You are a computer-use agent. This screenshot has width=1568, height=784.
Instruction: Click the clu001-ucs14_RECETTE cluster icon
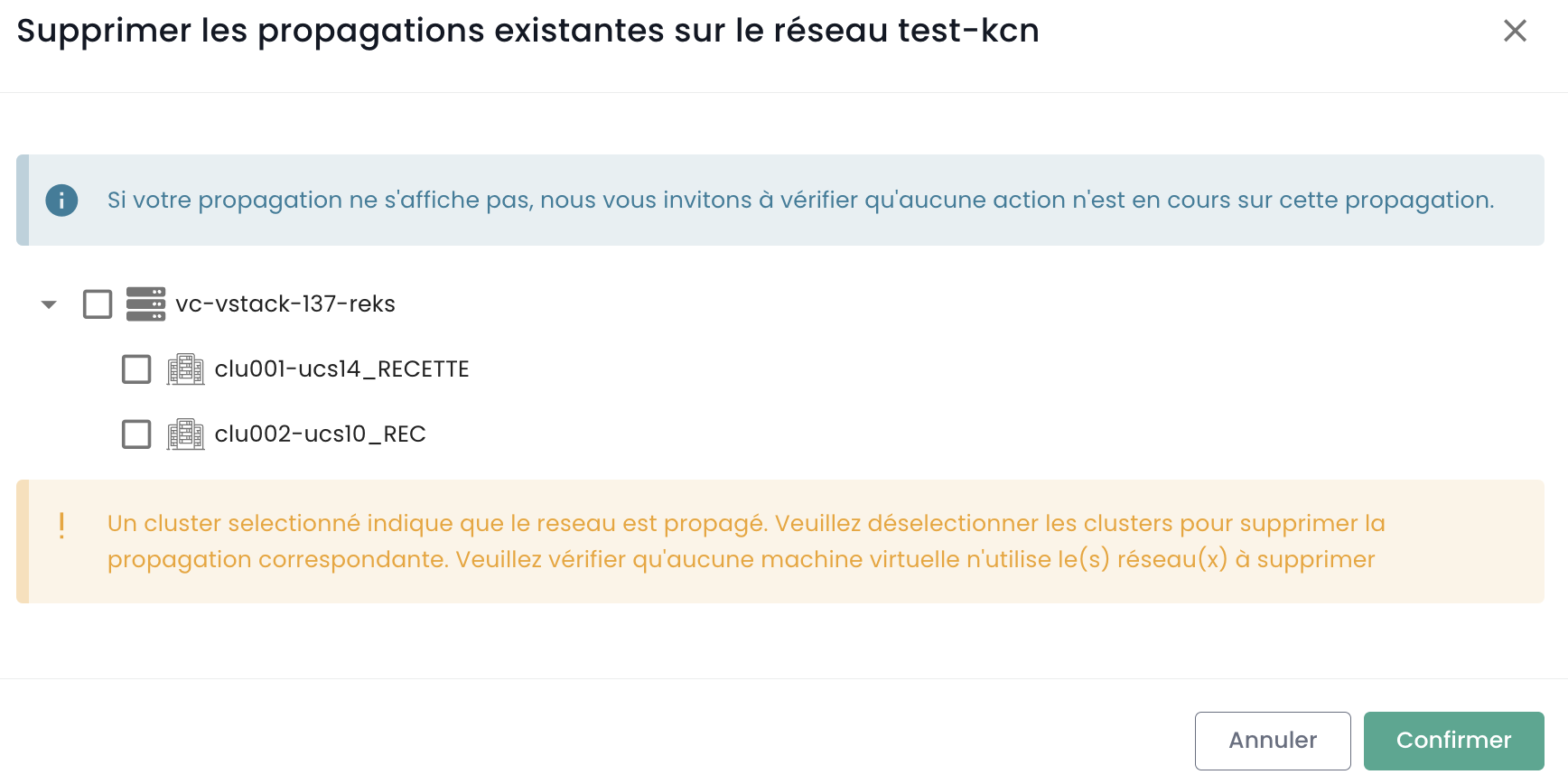185,369
